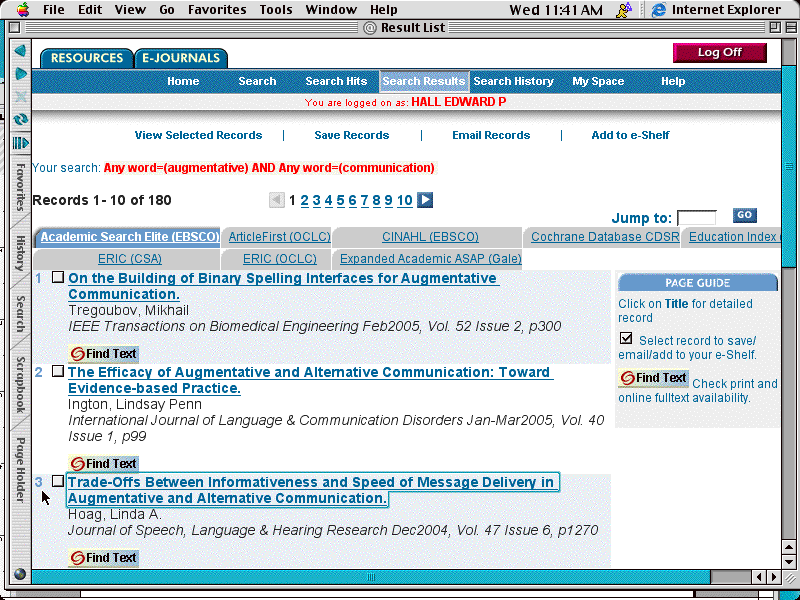Open the Tools menu
The height and width of the screenshot is (600, 800).
(276, 10)
